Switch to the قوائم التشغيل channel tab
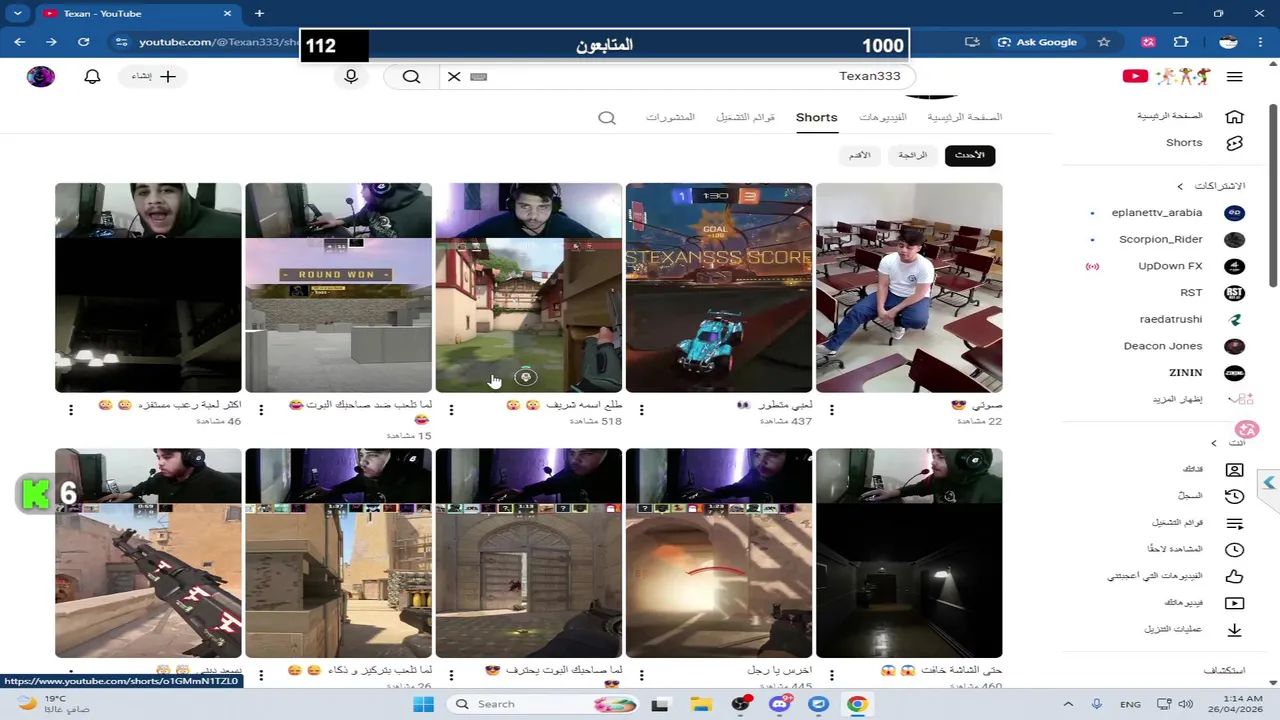The image size is (1280, 720). [745, 117]
